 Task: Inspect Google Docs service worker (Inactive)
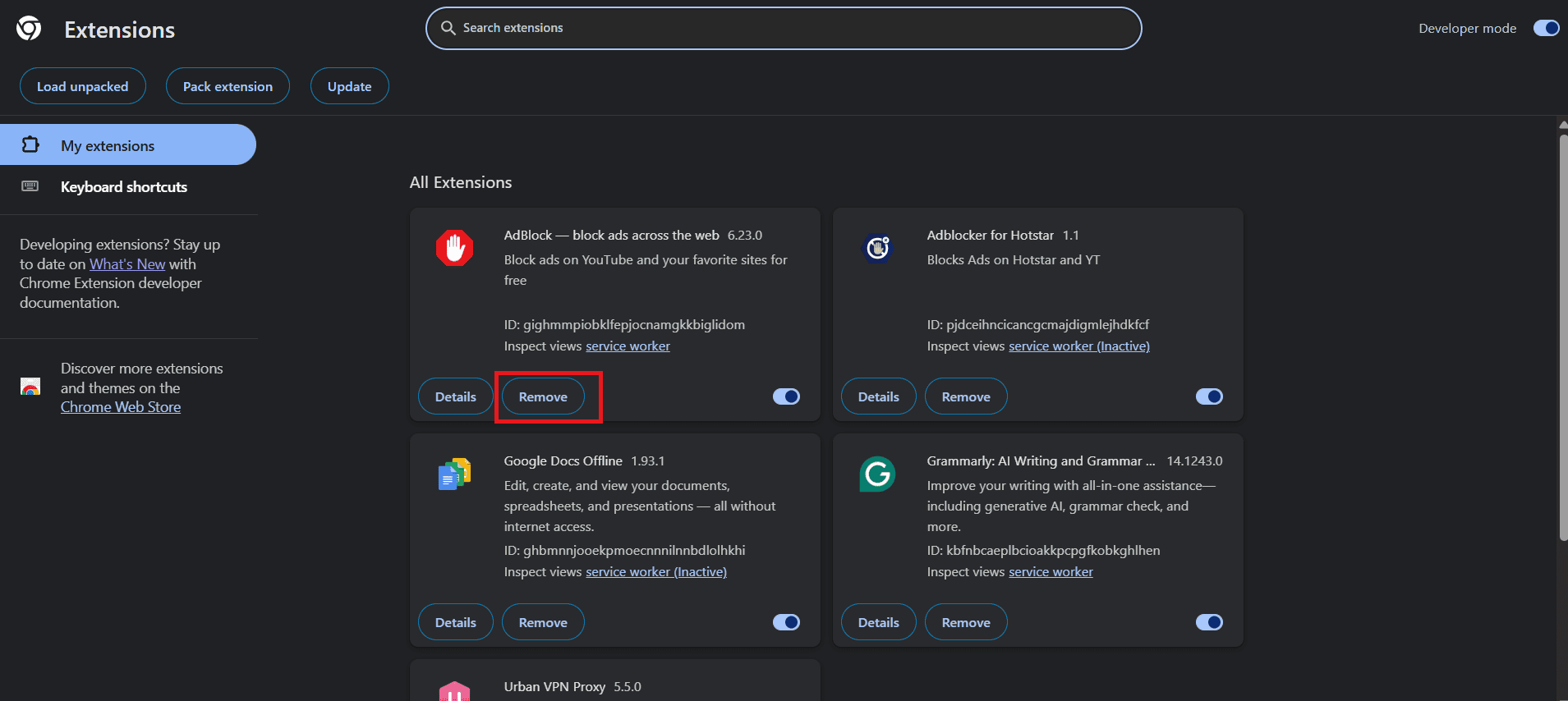(x=656, y=572)
